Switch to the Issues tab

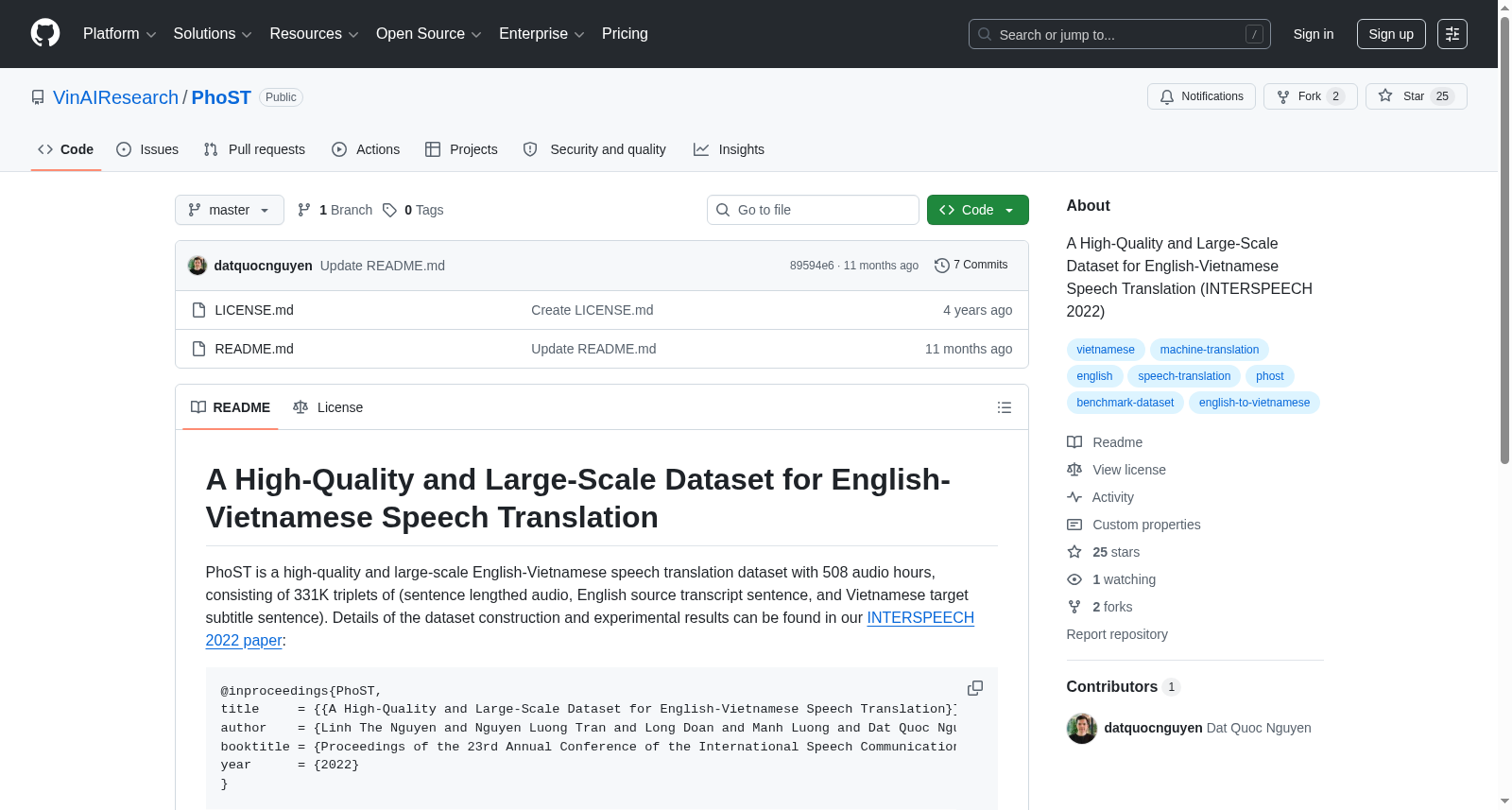click(x=147, y=149)
